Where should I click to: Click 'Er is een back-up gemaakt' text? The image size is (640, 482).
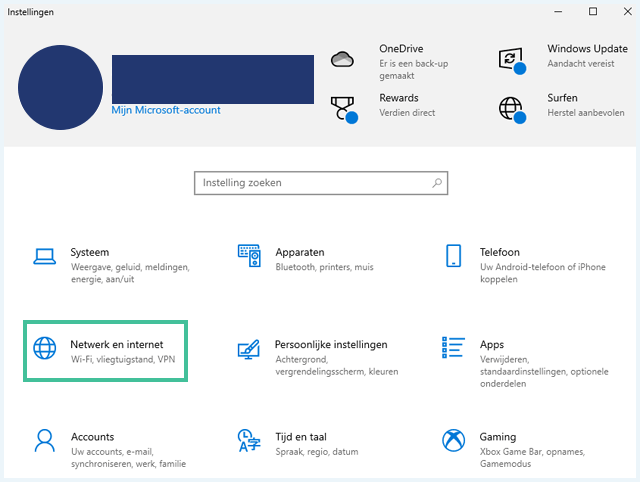413,70
